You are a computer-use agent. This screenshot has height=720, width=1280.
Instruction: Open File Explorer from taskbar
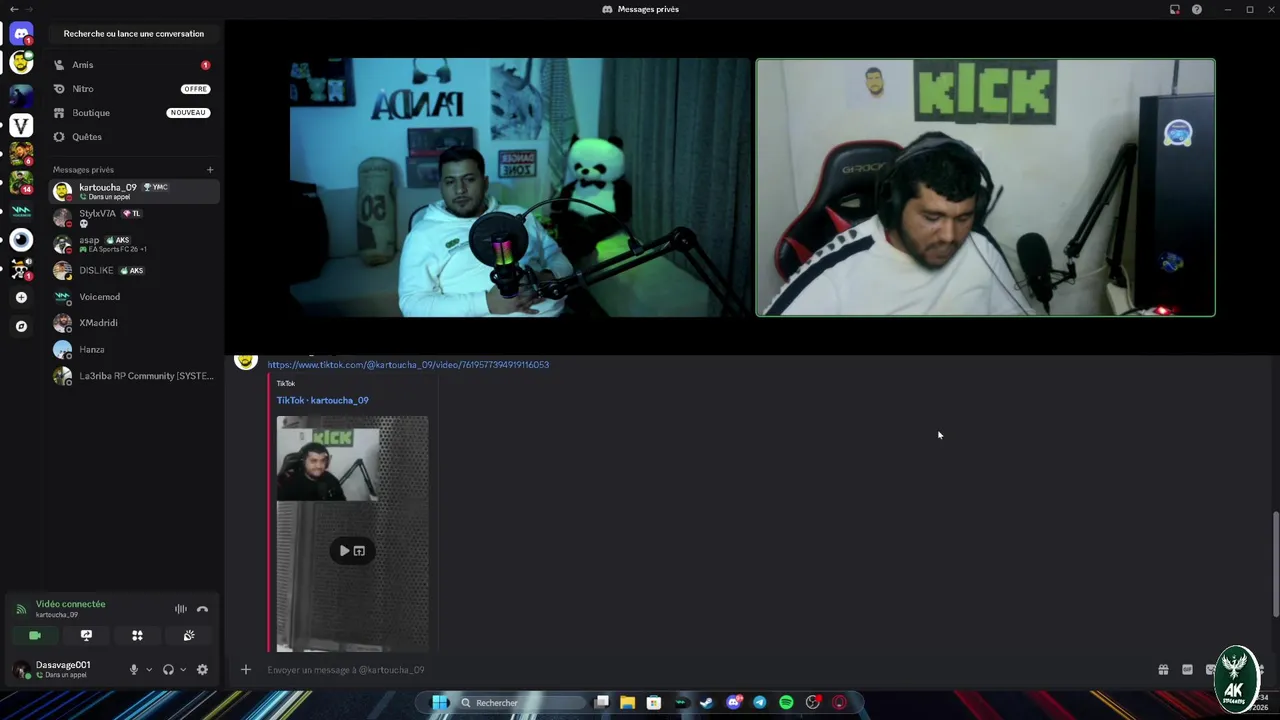click(627, 703)
